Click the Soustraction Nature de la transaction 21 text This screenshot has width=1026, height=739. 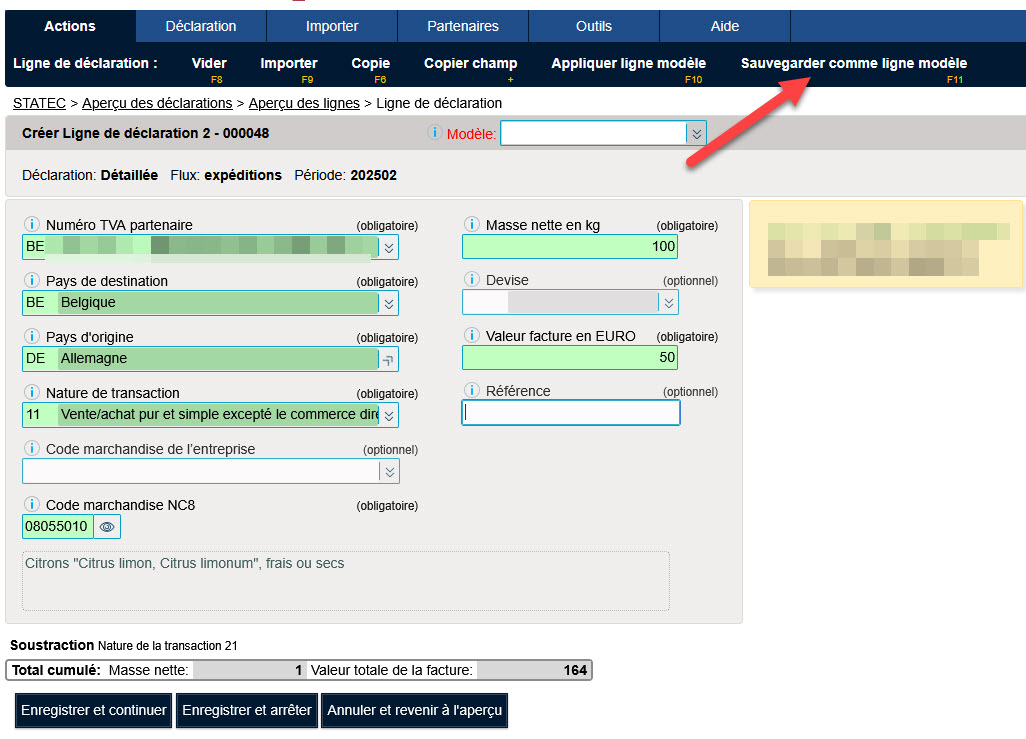point(124,645)
